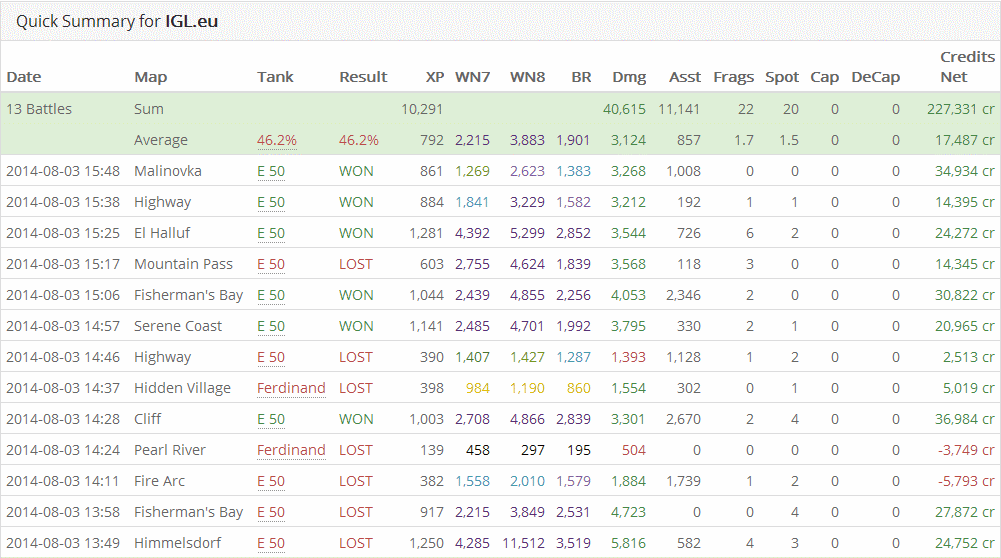Image resolution: width=1001 pixels, height=558 pixels.
Task: Click average WN8 value 3,883
Action: point(527,140)
